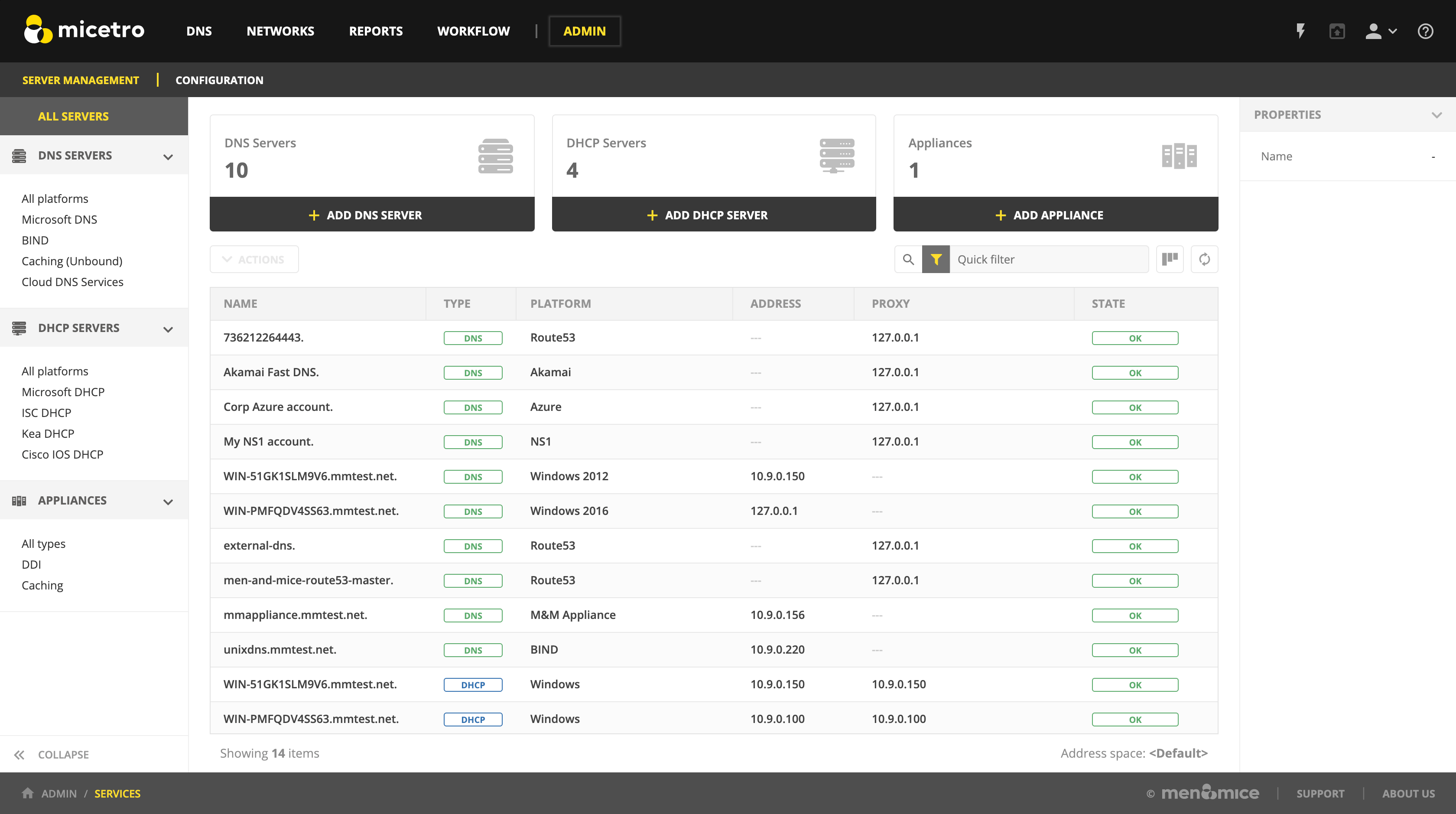
Task: Click the search magnifier icon
Action: pos(908,260)
